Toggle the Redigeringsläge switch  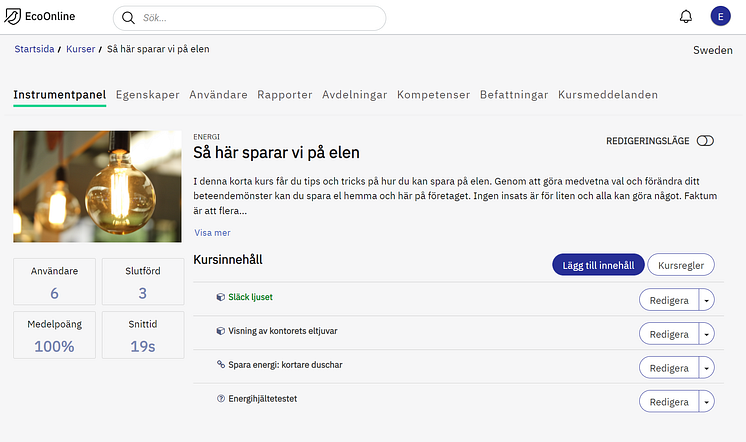(706, 141)
